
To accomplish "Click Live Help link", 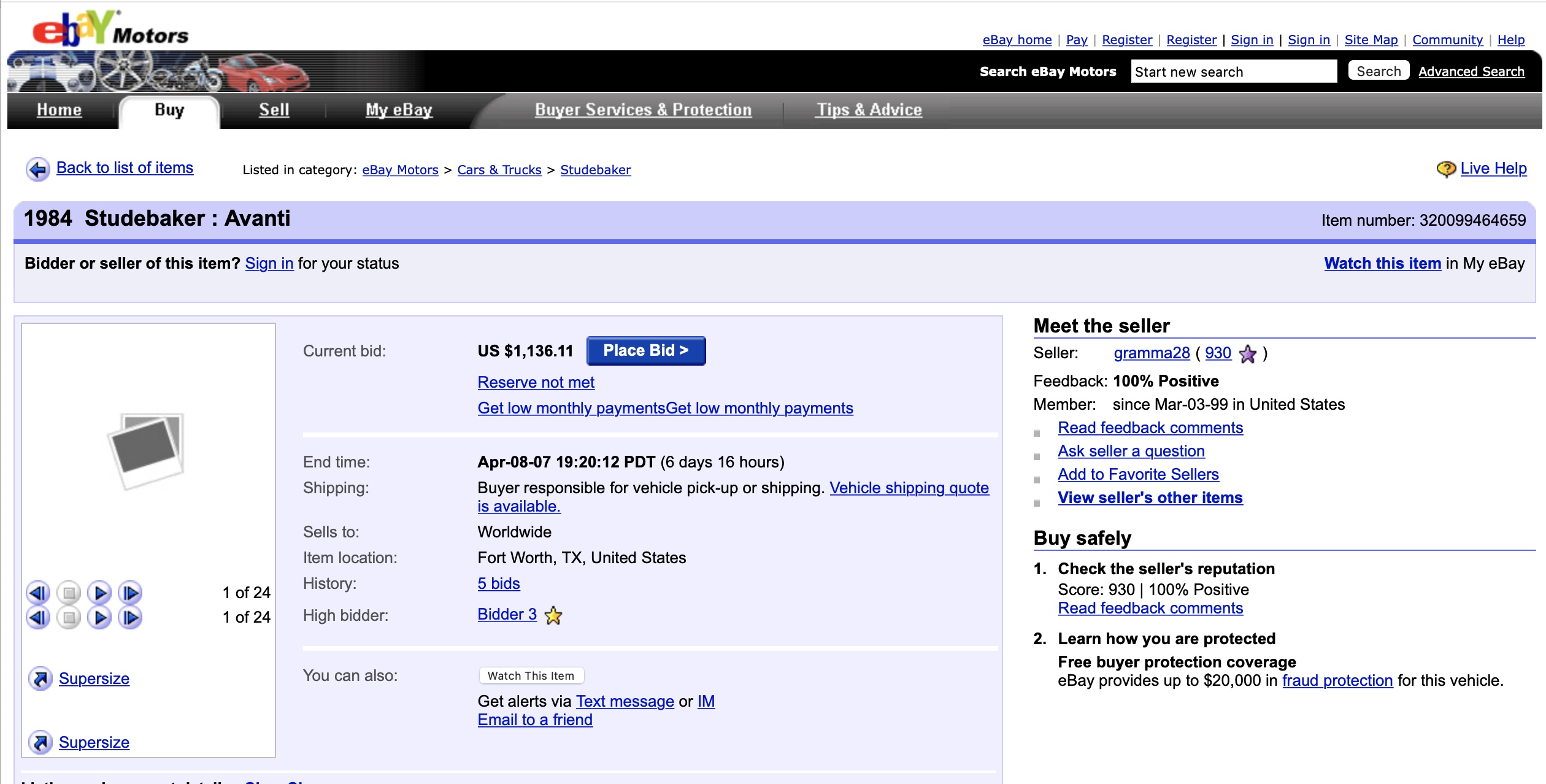I will click(1493, 168).
